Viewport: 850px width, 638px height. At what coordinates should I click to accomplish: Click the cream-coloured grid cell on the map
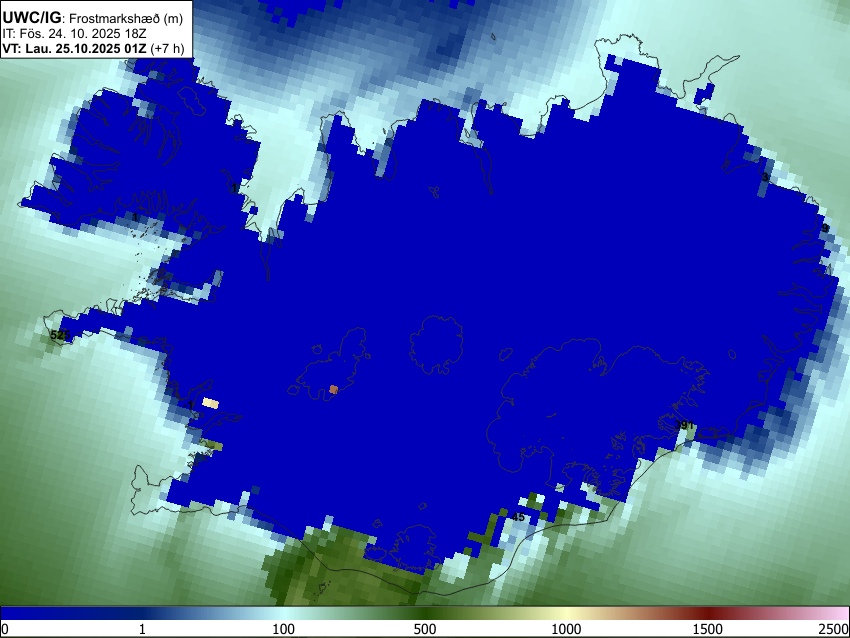tap(210, 403)
